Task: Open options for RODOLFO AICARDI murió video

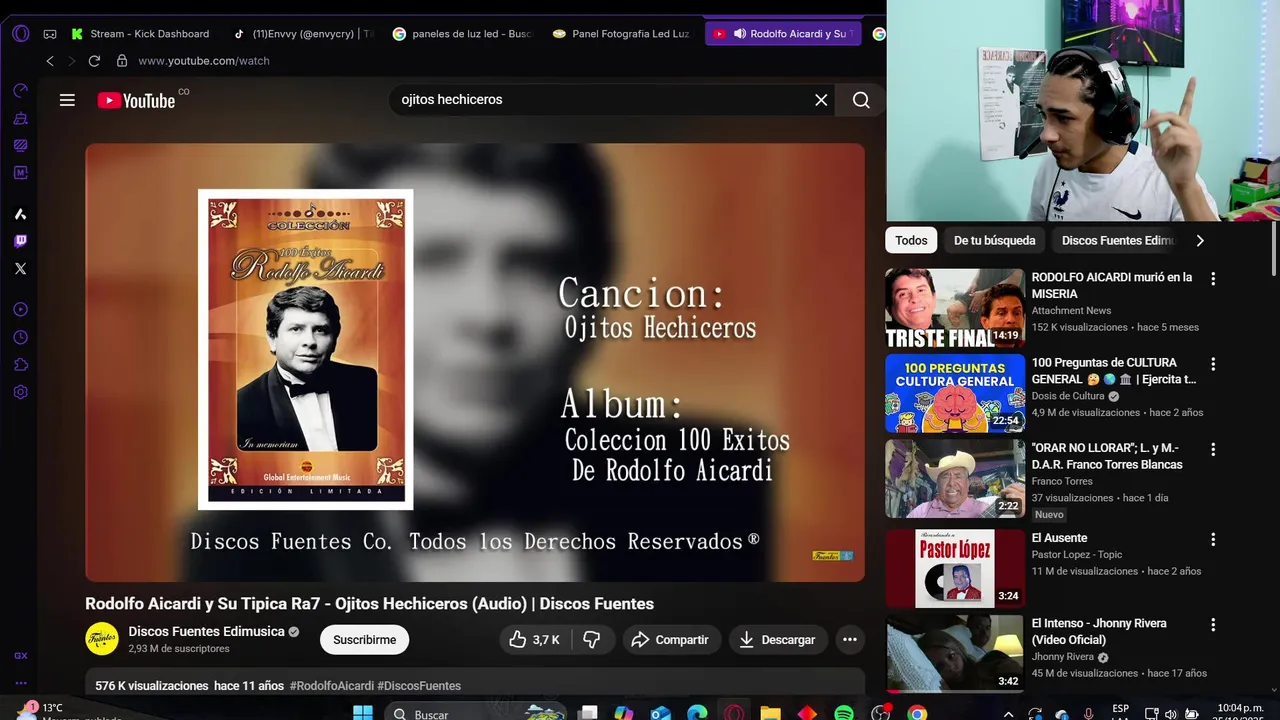Action: coord(1213,279)
